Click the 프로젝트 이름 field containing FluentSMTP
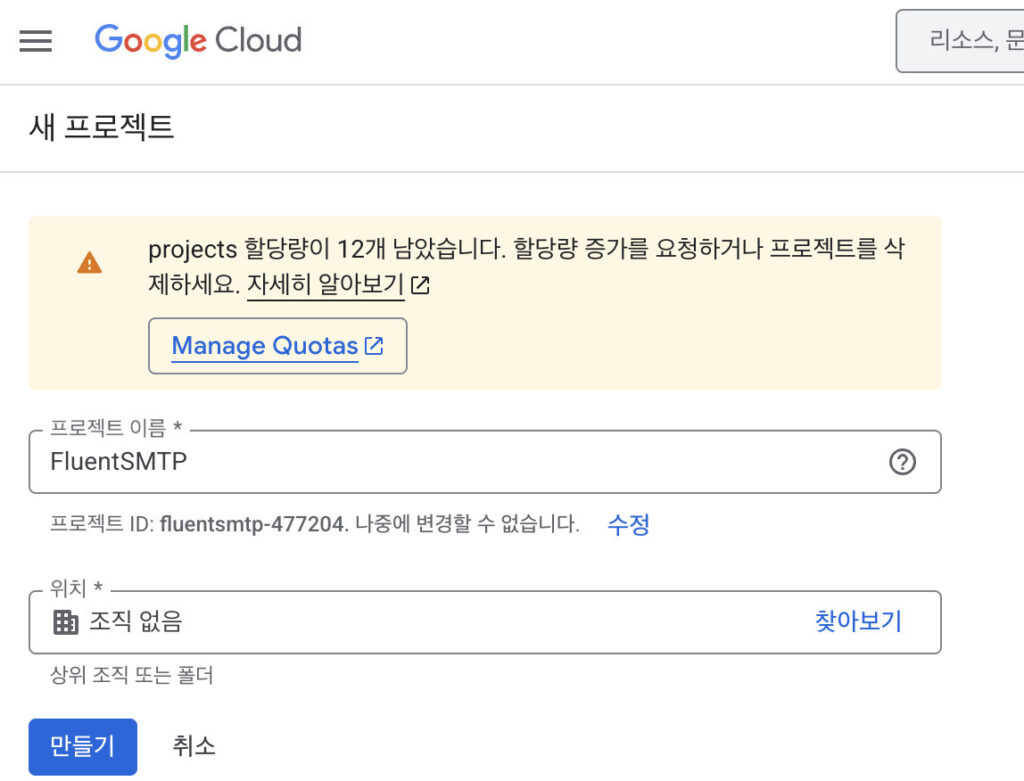 [485, 462]
